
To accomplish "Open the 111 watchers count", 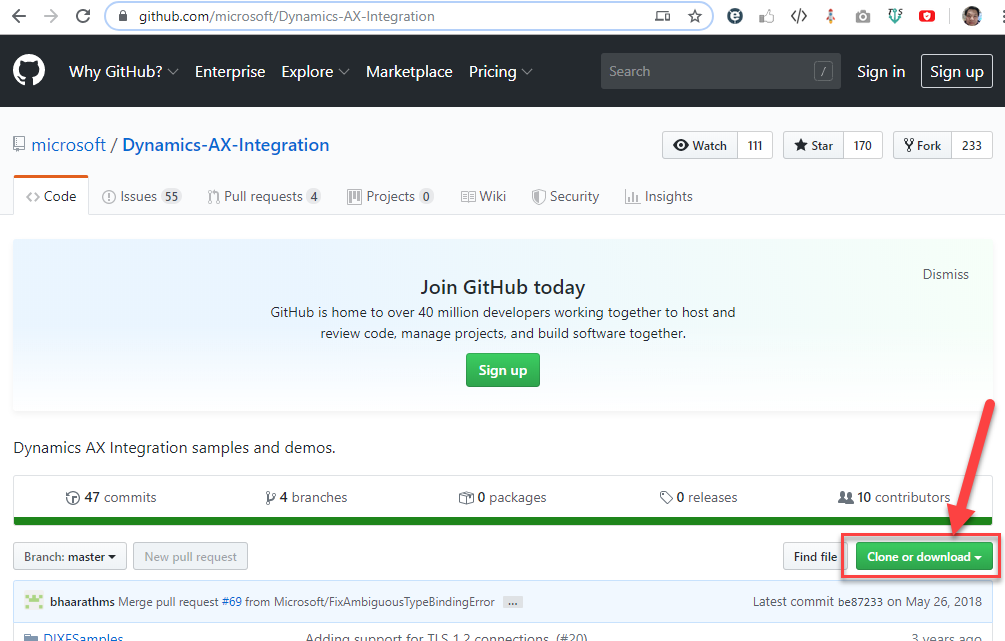I will pyautogui.click(x=755, y=145).
